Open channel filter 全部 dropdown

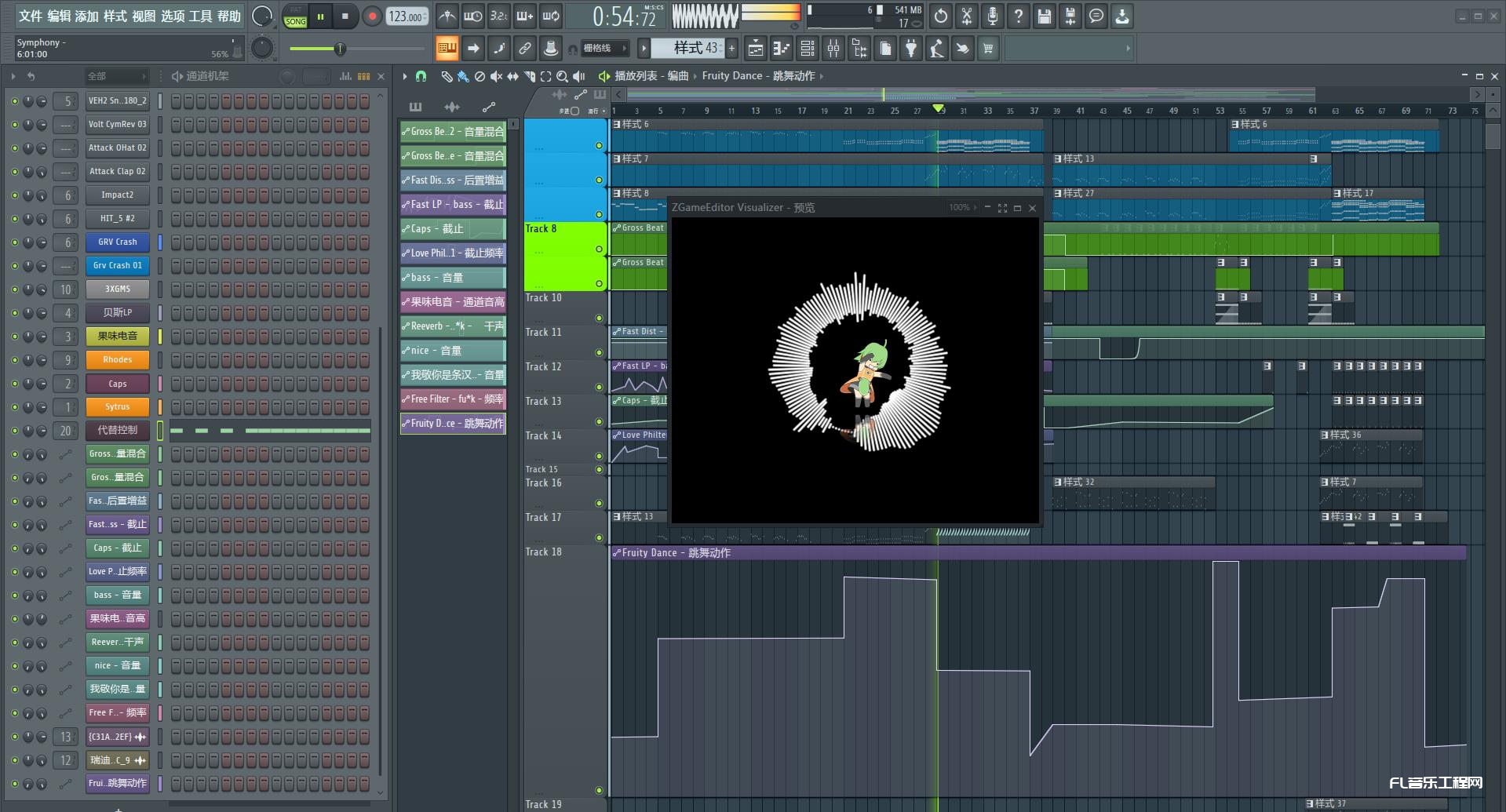point(116,76)
